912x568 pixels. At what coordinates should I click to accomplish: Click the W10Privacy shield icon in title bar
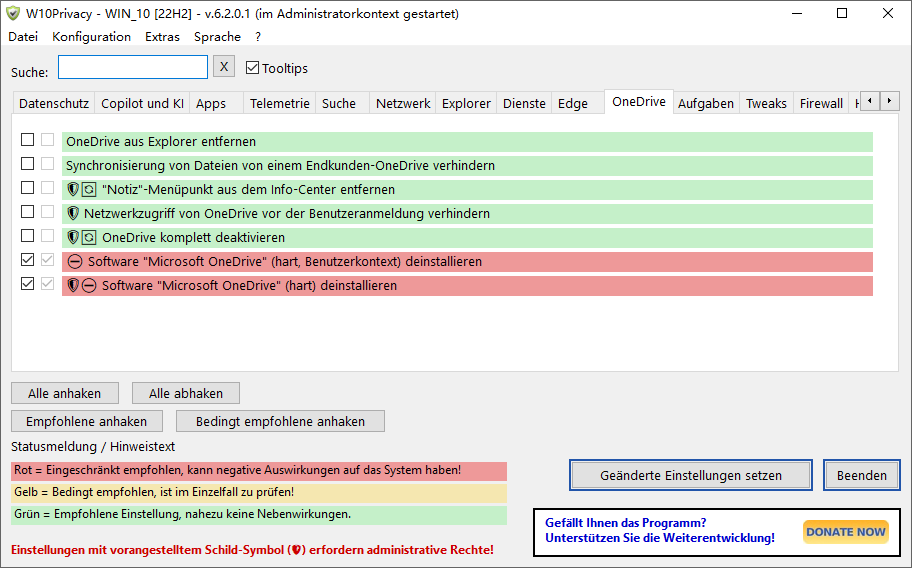(x=13, y=13)
